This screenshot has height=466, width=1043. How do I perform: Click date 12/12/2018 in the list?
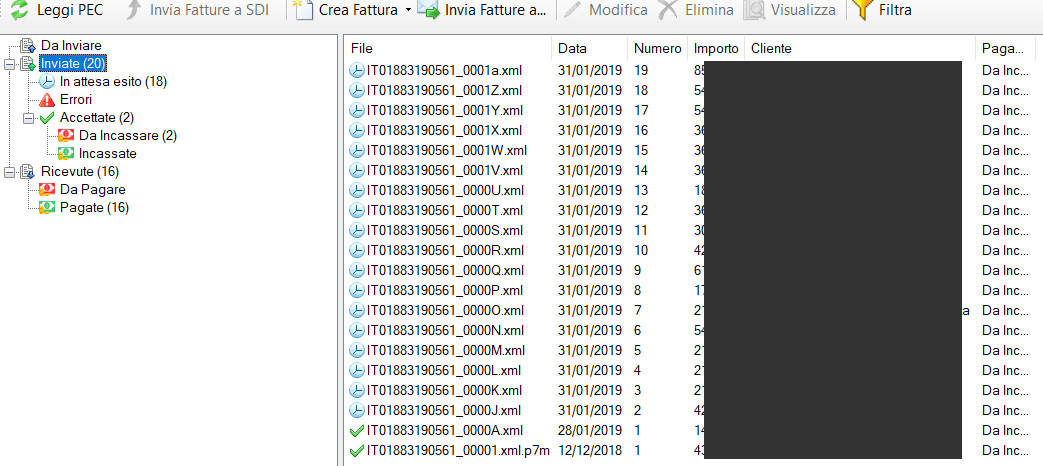(590, 450)
